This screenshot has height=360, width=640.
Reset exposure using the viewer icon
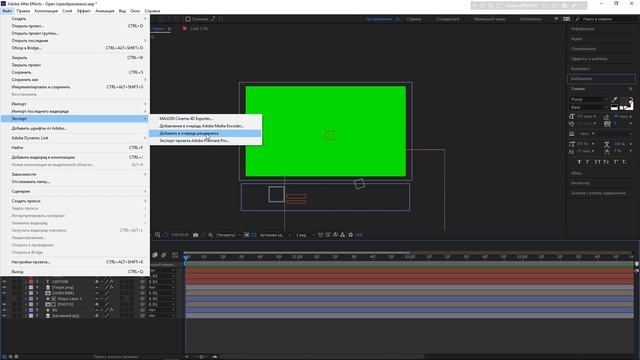click(351, 235)
